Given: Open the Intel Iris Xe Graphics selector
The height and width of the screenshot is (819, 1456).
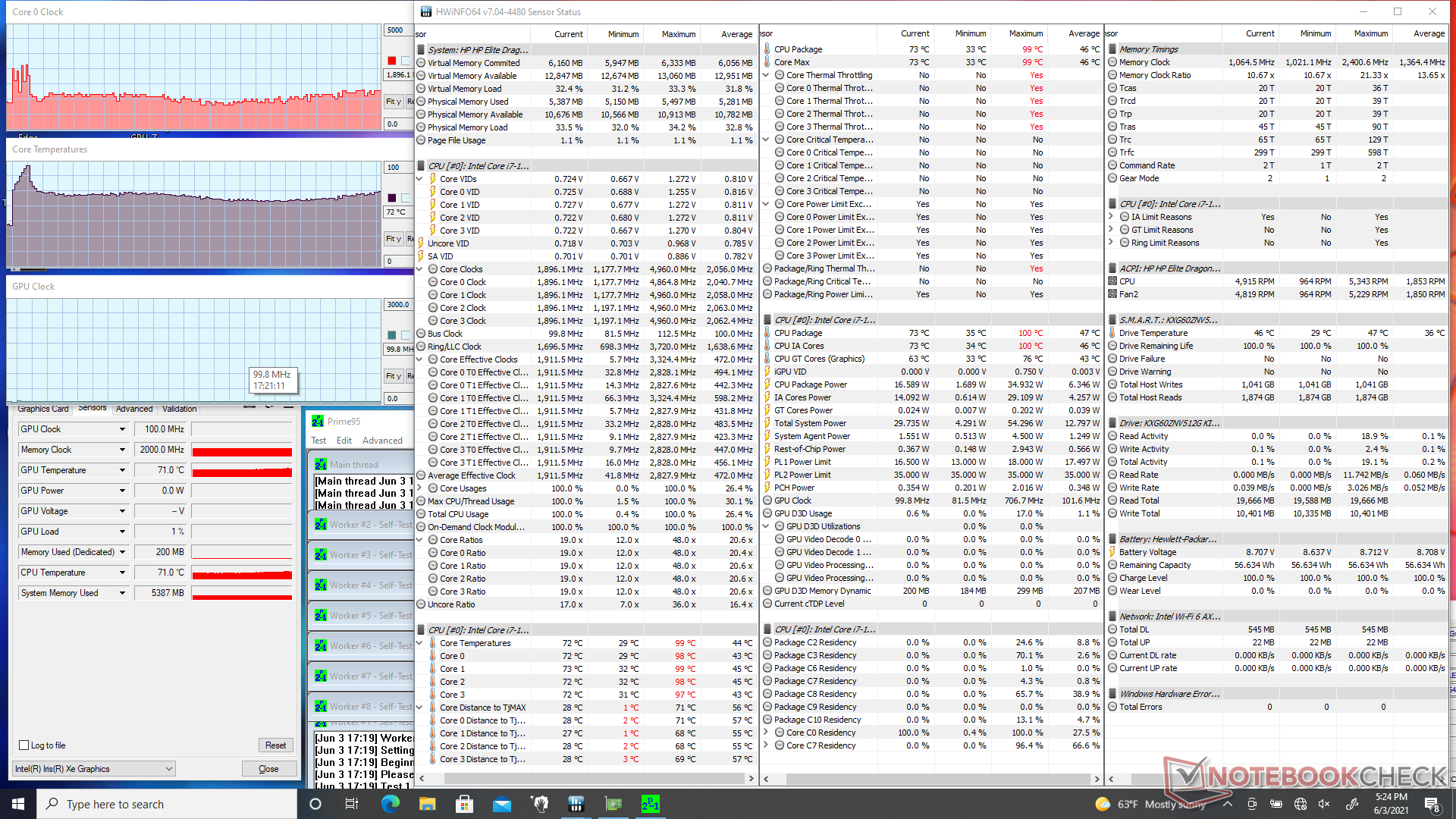Looking at the screenshot, I should coord(94,769).
